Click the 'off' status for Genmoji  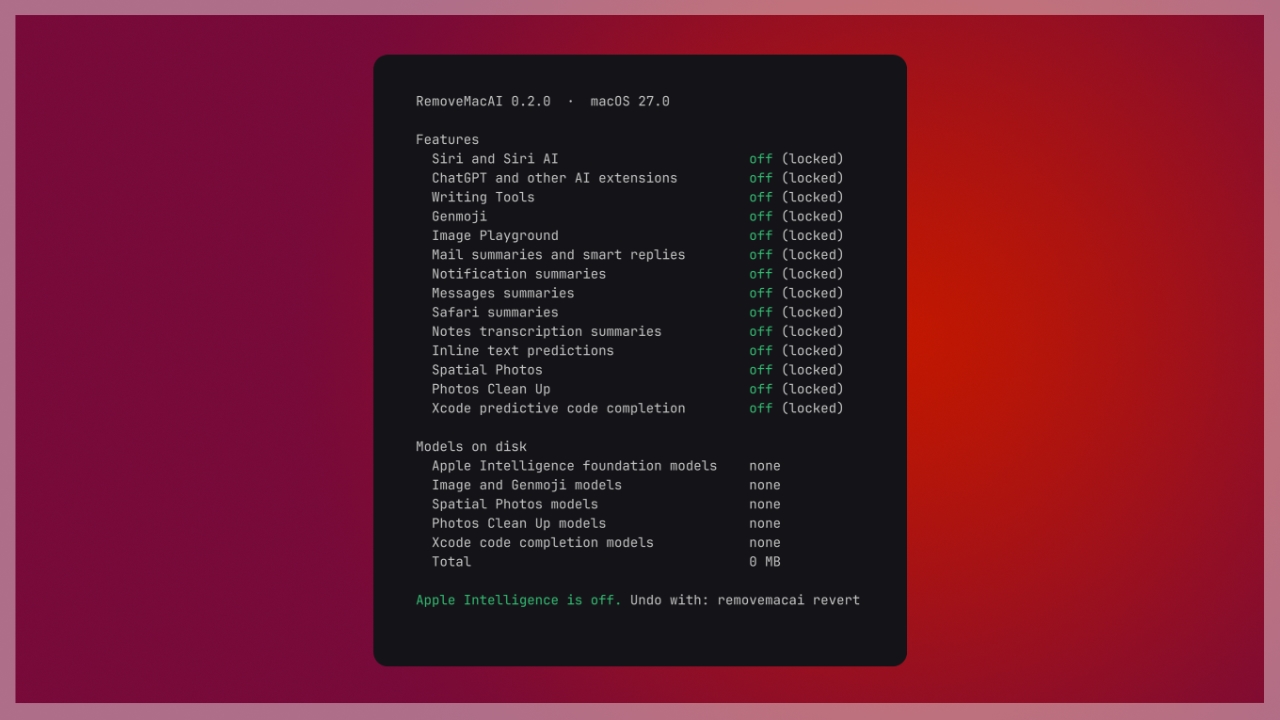pyautogui.click(x=761, y=216)
